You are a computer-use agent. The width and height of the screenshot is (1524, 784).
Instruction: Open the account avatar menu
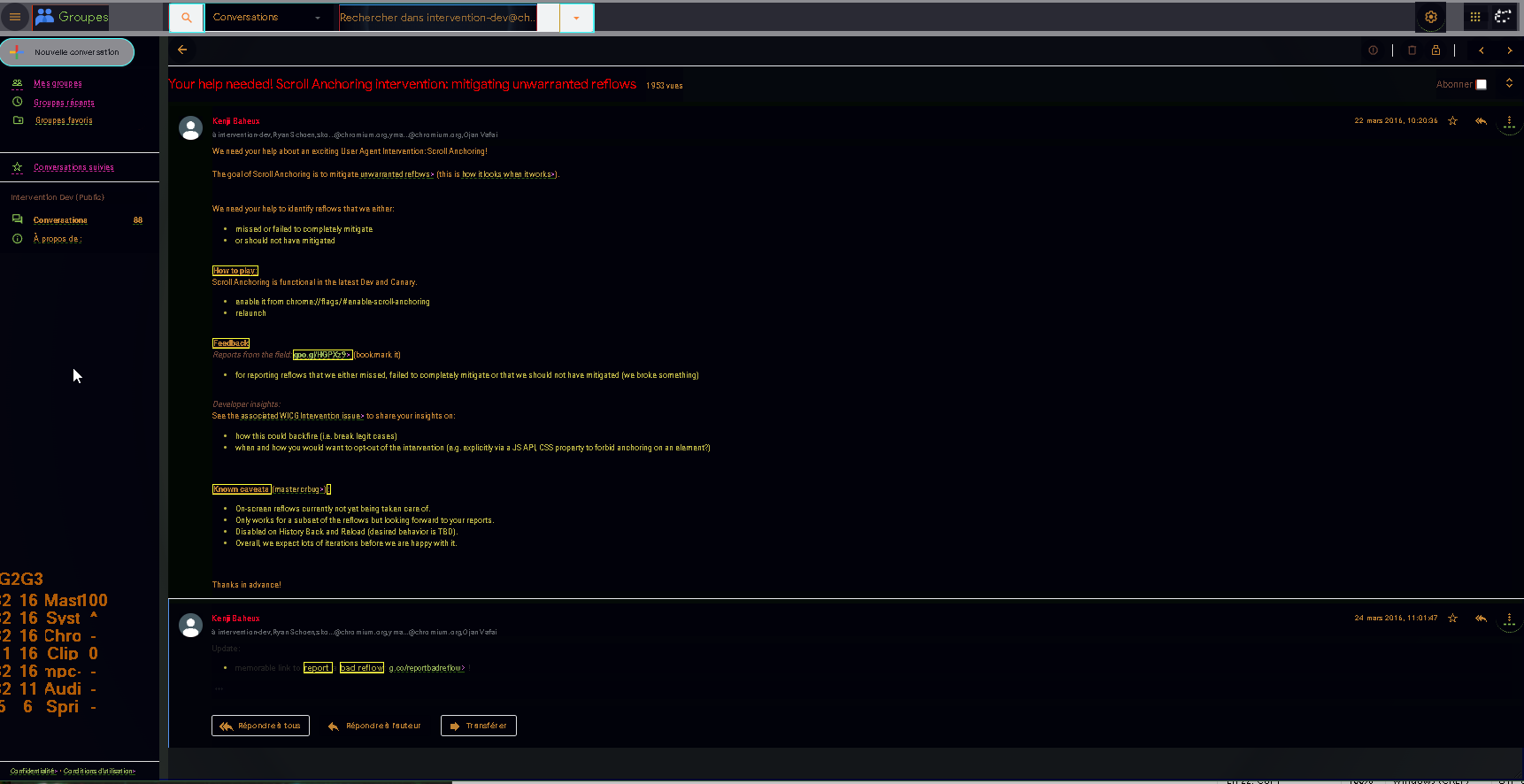[1503, 17]
